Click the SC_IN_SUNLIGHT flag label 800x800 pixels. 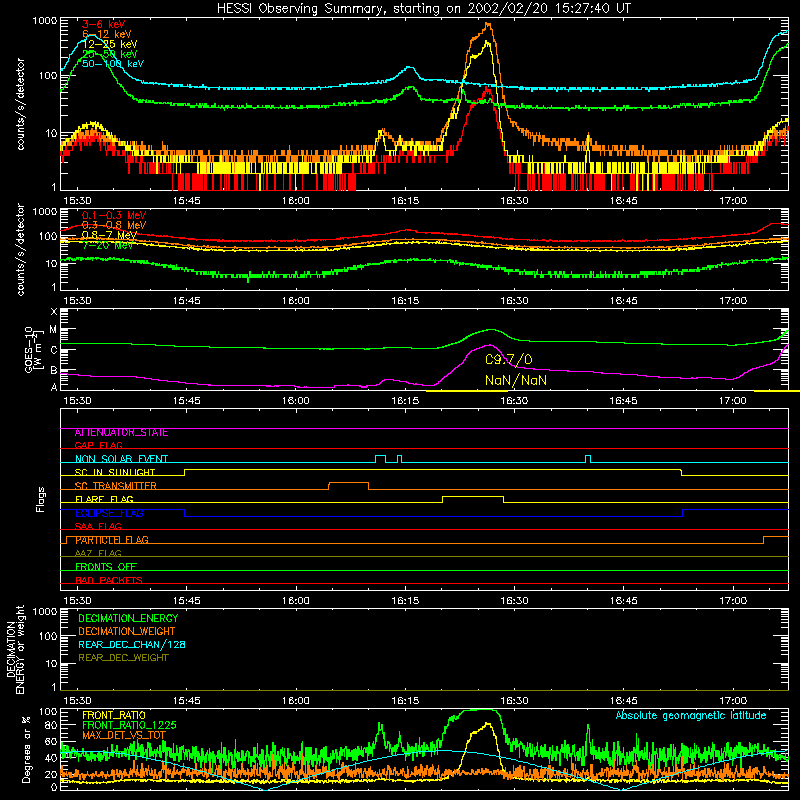click(x=115, y=472)
